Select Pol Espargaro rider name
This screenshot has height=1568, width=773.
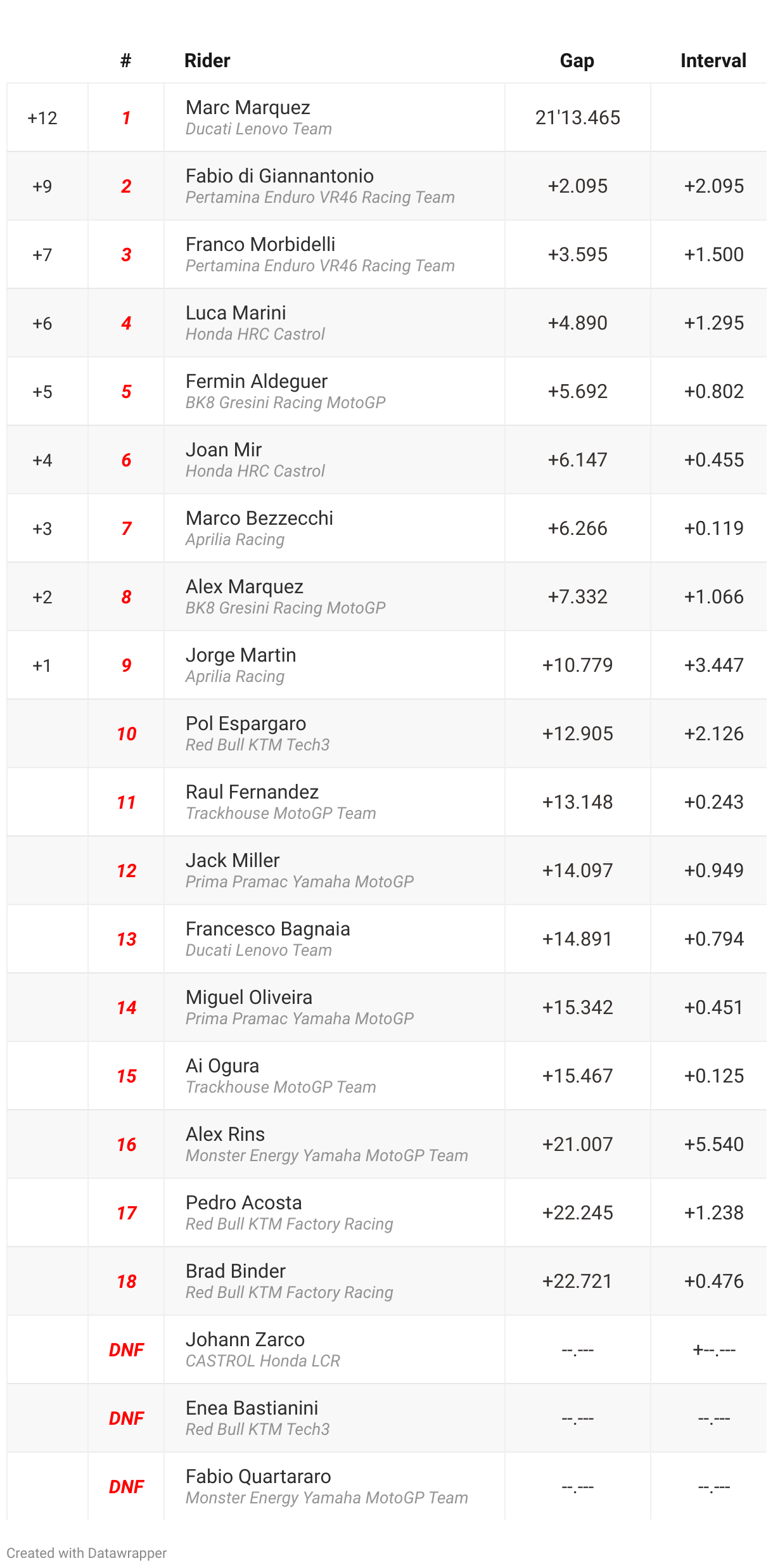246,724
